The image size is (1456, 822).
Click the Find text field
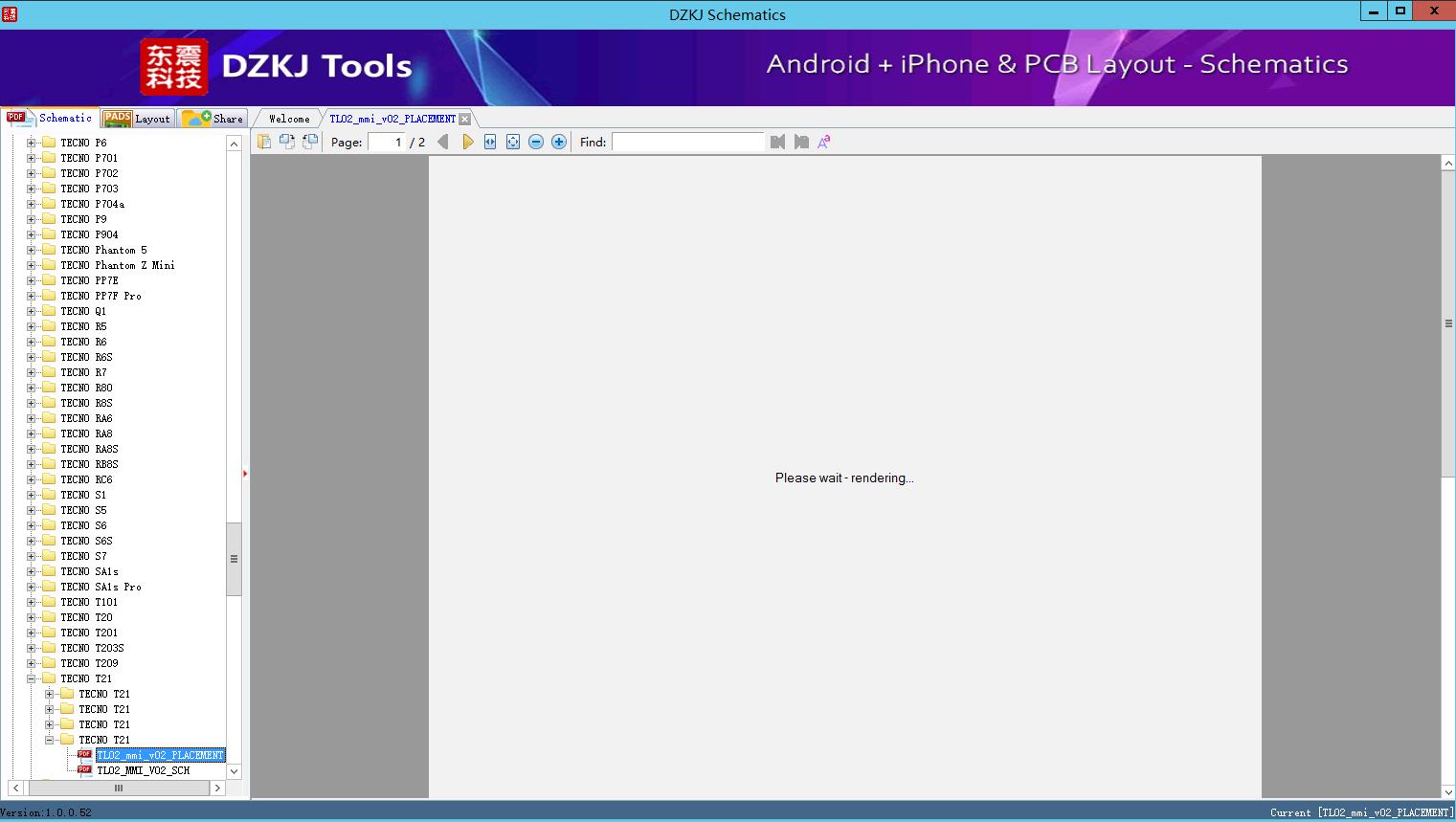(688, 142)
